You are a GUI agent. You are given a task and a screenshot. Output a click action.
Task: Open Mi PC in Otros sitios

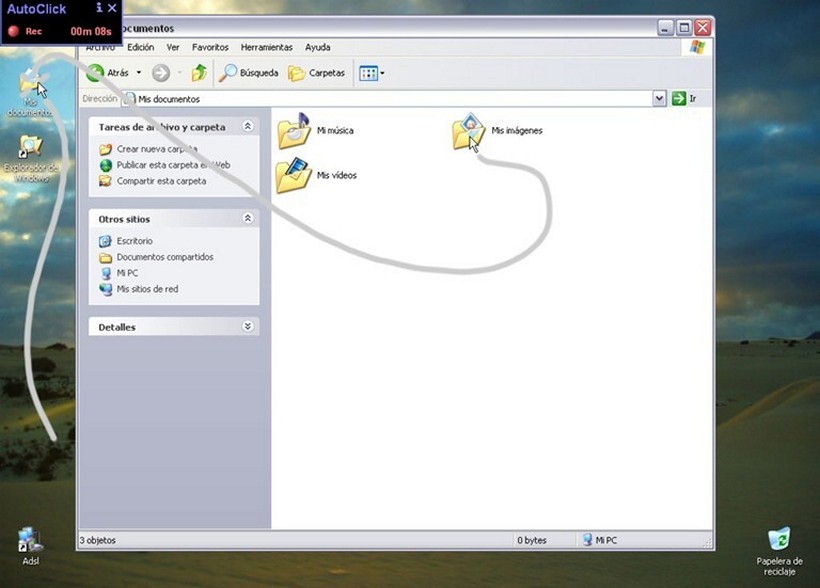(x=127, y=273)
